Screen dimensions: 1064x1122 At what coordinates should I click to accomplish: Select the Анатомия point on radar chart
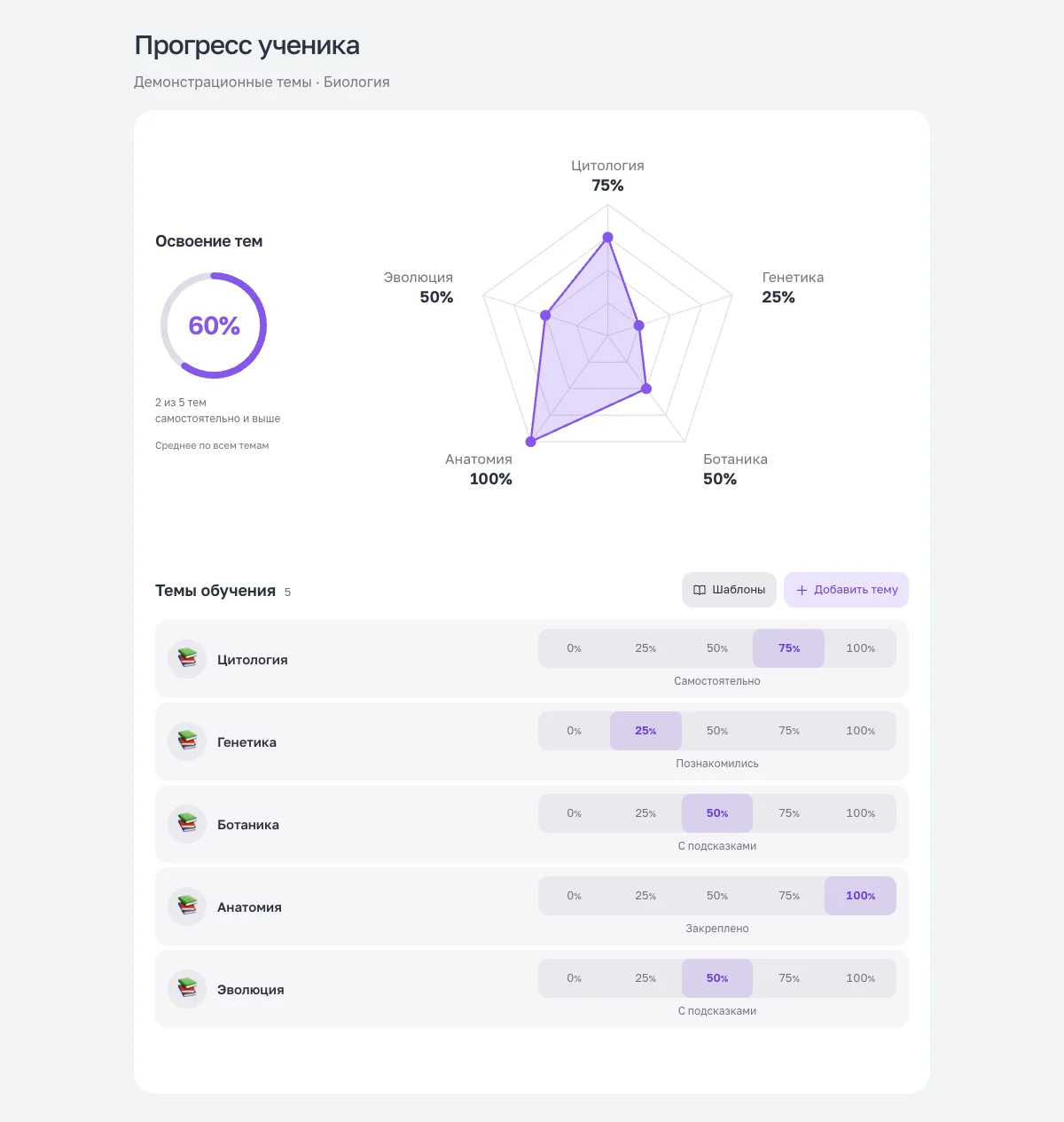coord(531,442)
